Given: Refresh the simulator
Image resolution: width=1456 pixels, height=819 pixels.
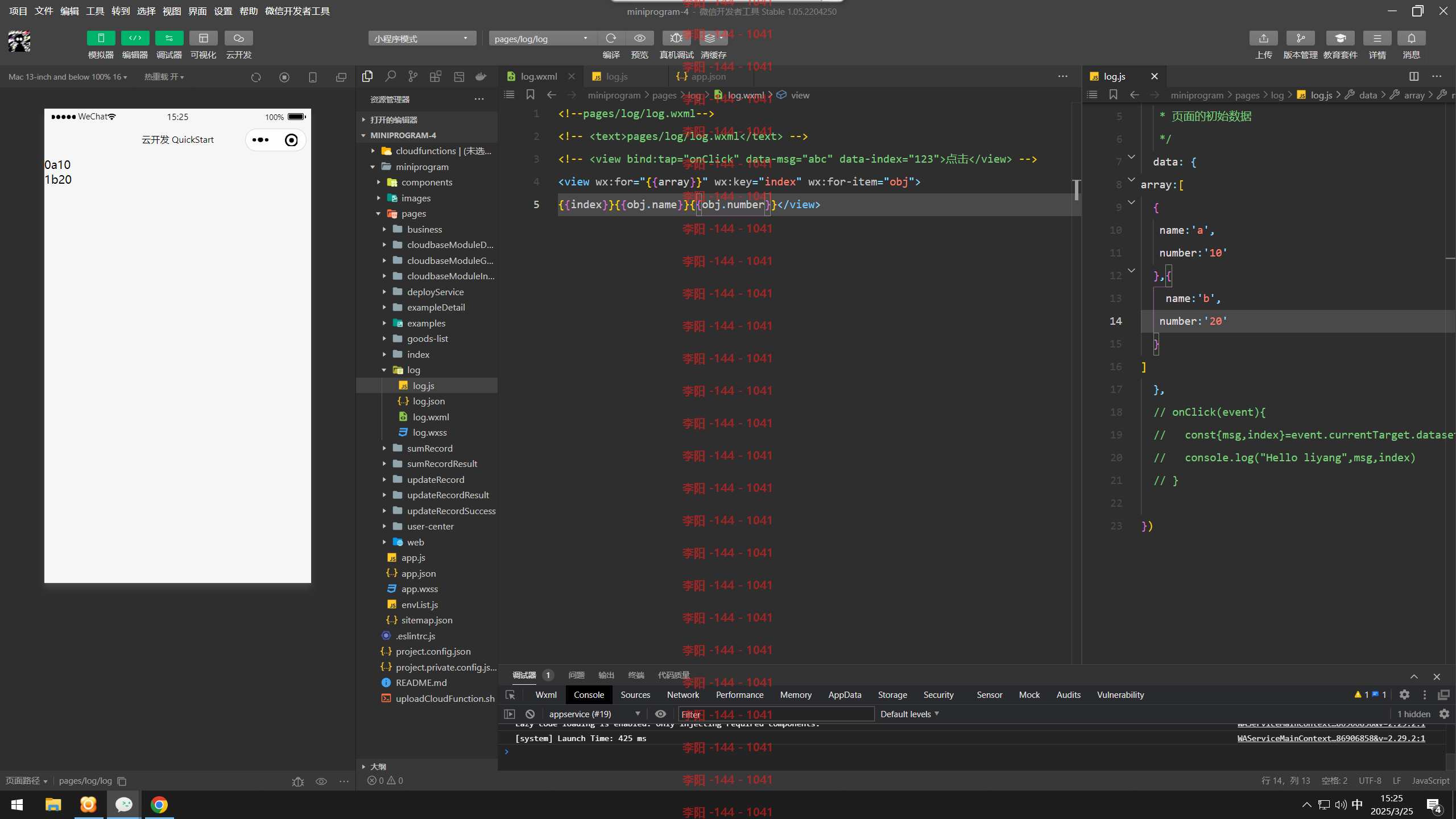Looking at the screenshot, I should [x=256, y=77].
